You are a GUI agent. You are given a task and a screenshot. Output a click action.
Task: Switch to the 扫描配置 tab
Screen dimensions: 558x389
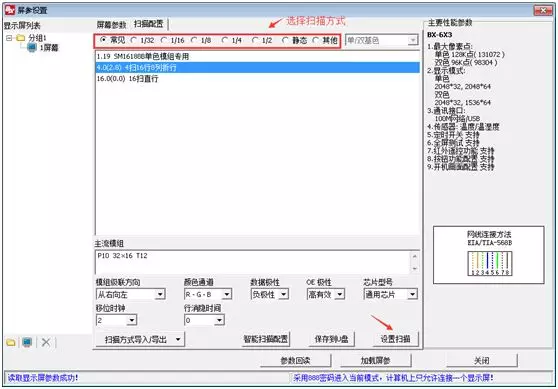coord(148,24)
